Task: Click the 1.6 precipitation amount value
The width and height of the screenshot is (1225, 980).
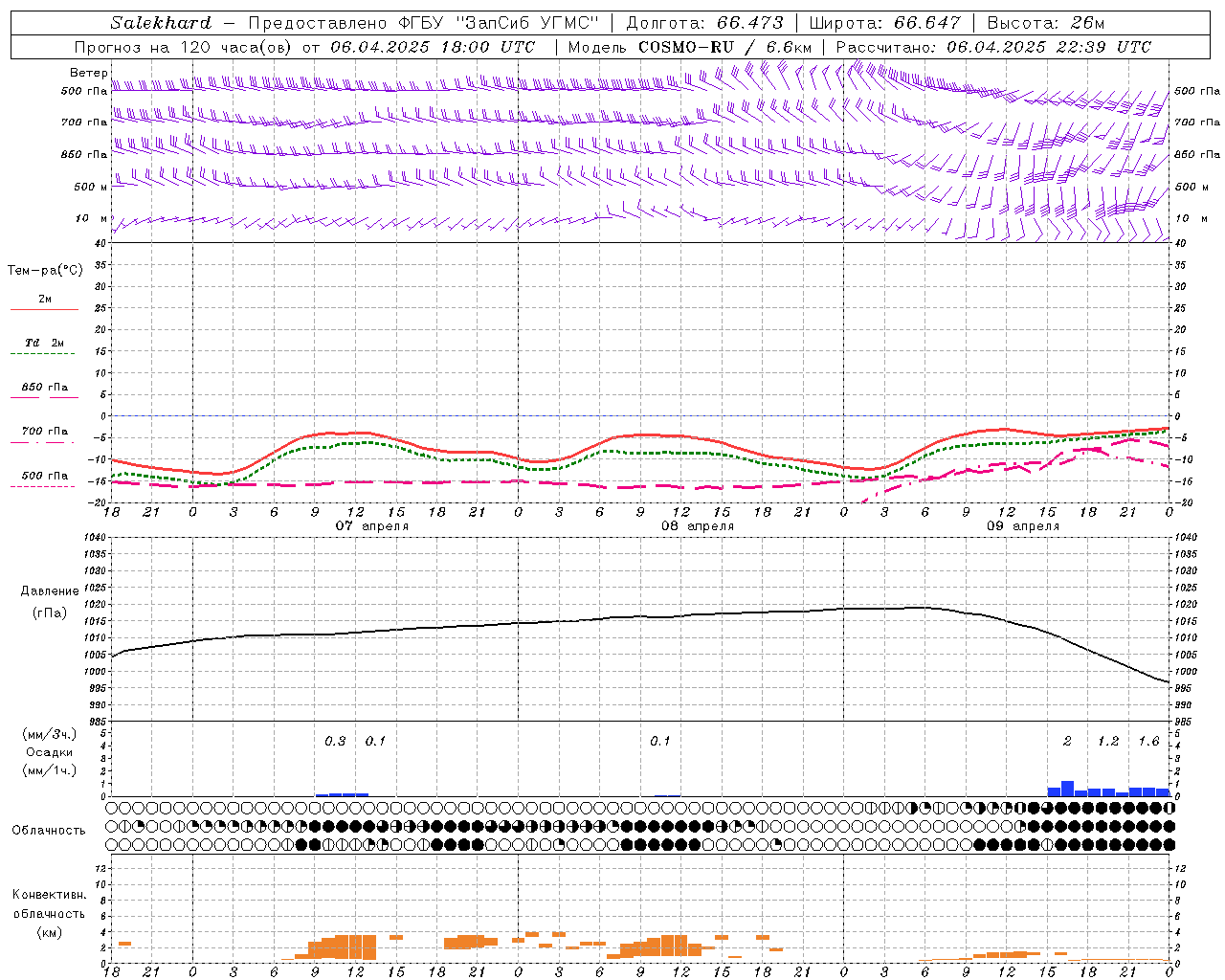Action: point(1148,742)
